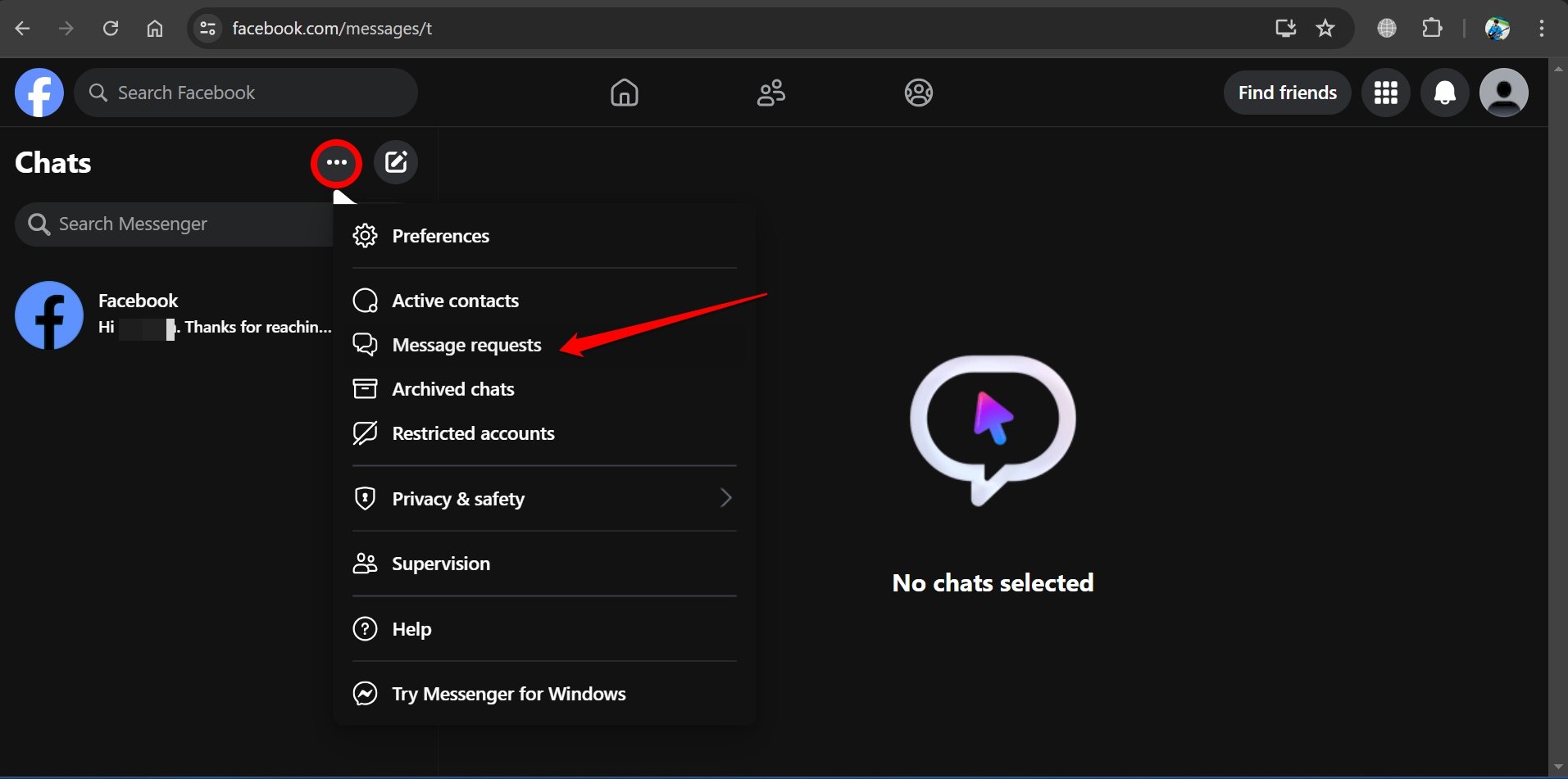Open the Chrome three-dot menu
Image resolution: width=1568 pixels, height=779 pixels.
coord(1542,29)
